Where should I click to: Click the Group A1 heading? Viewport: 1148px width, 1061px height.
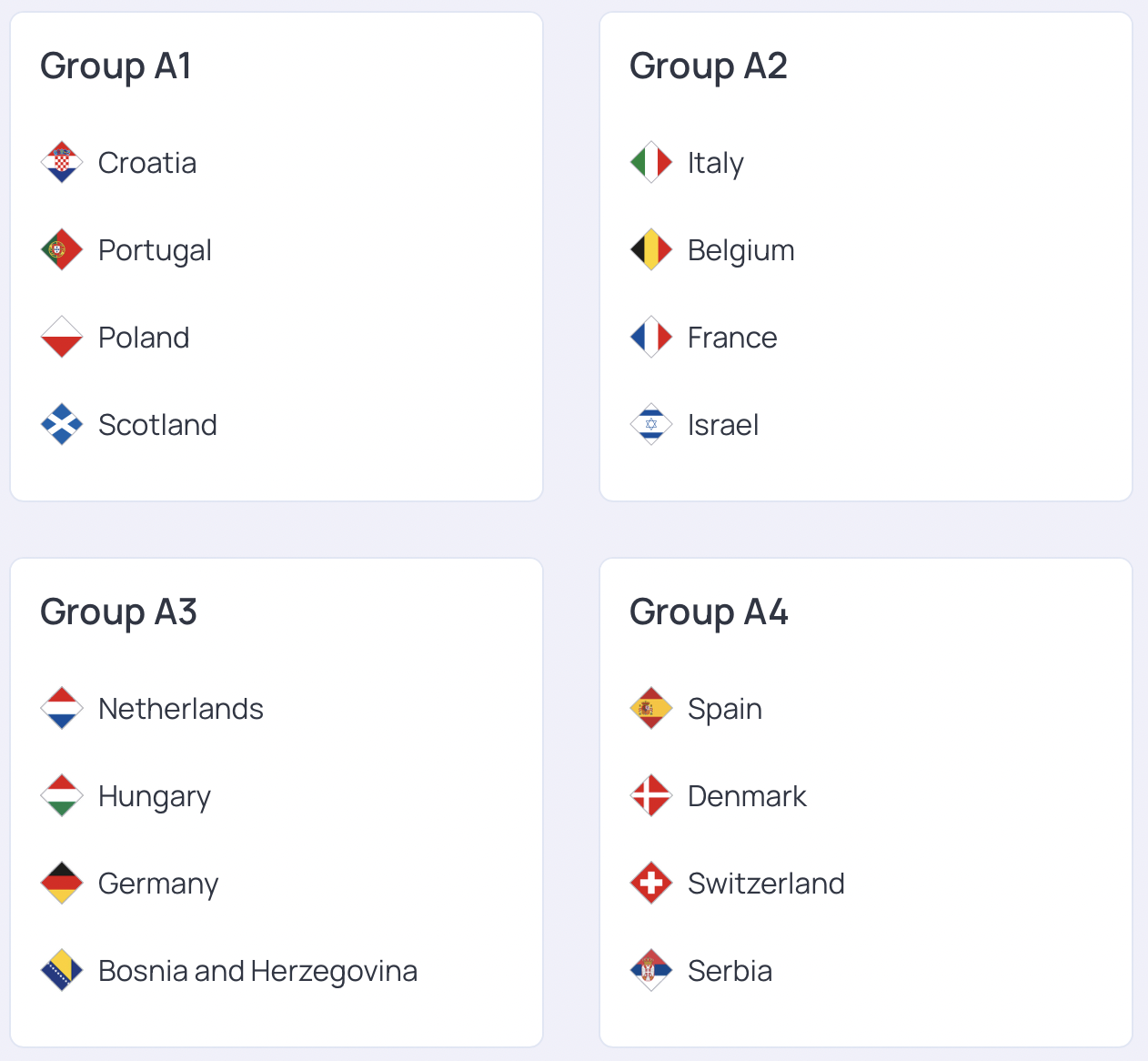tap(116, 66)
